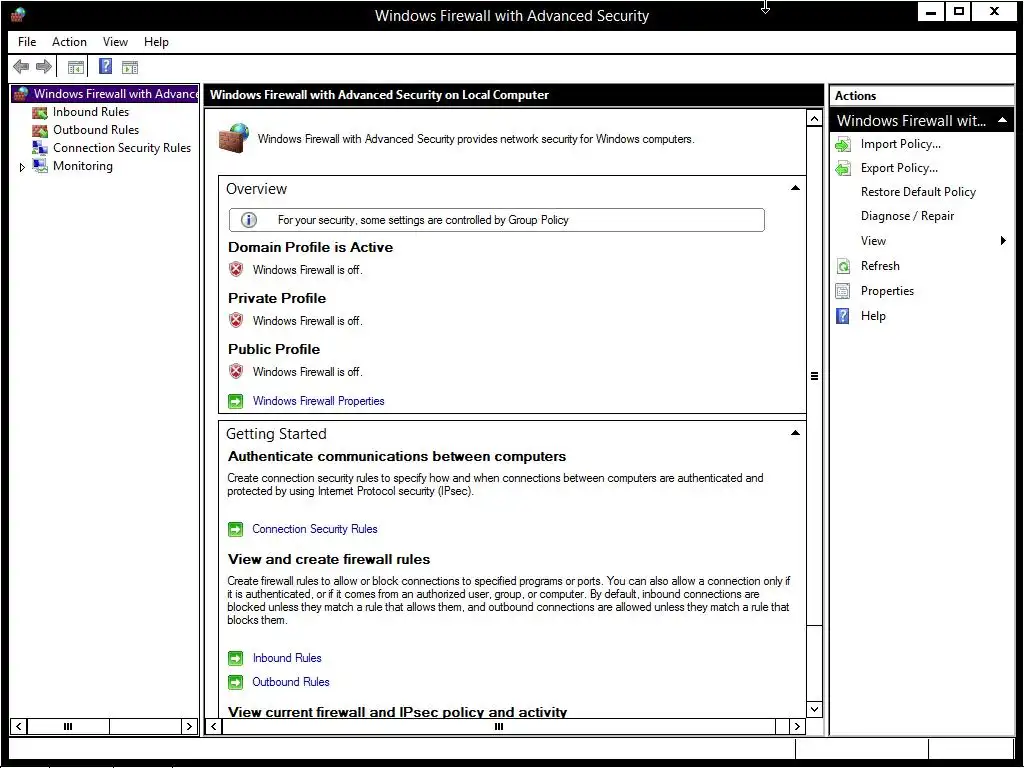This screenshot has width=1024, height=768.
Task: Click the firewall root node icon in tree
Action: coord(22,94)
